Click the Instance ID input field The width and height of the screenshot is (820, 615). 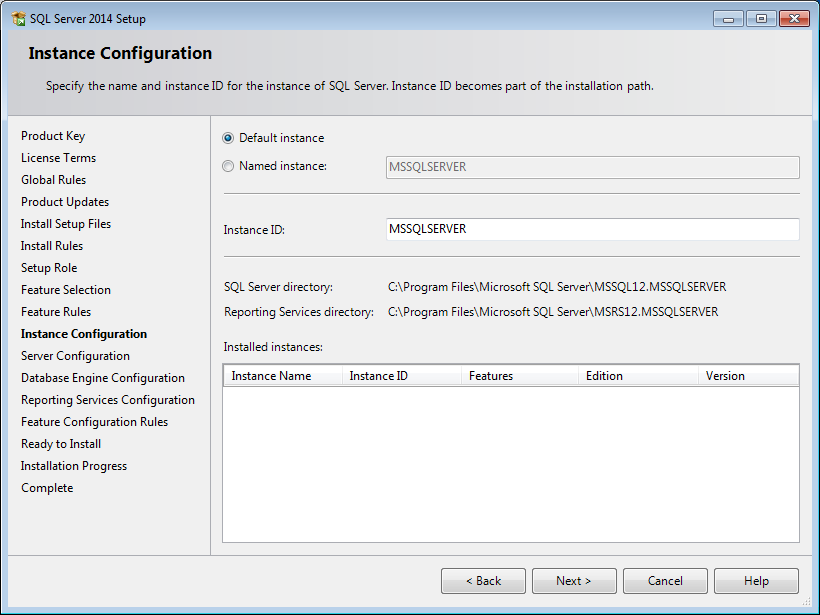click(593, 229)
